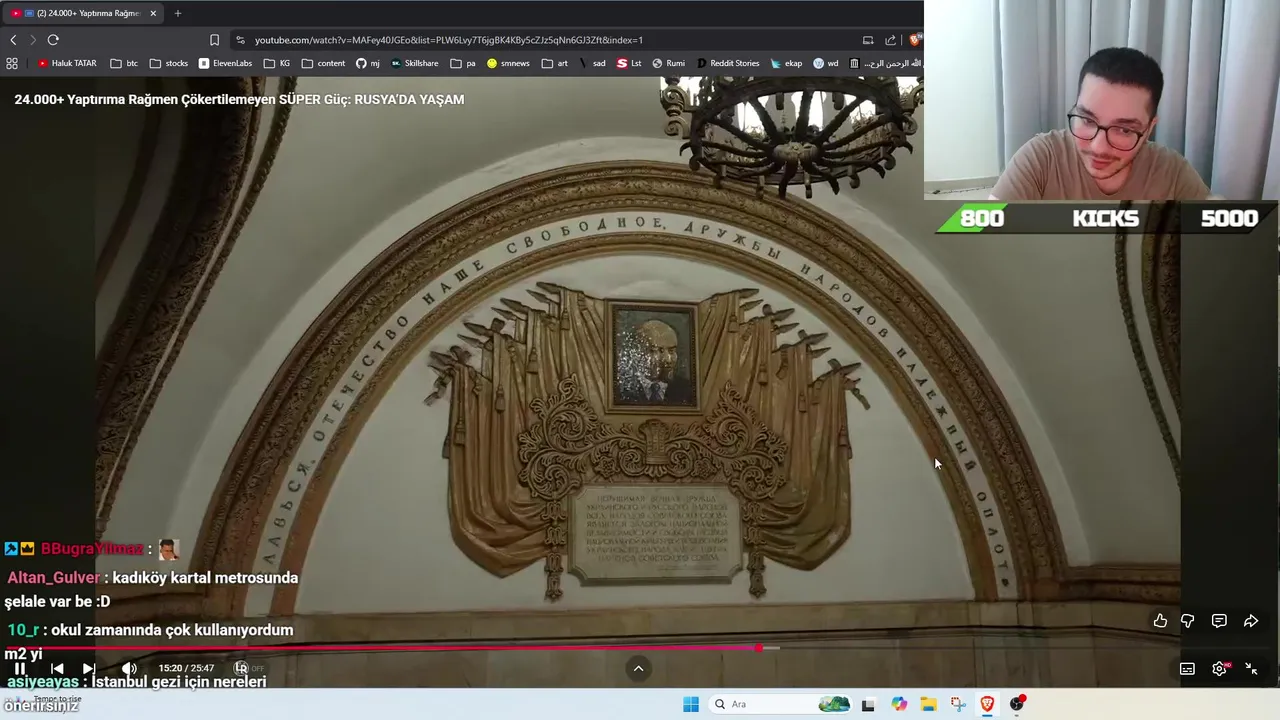
Task: Skip to the next video in playlist
Action: click(89, 668)
